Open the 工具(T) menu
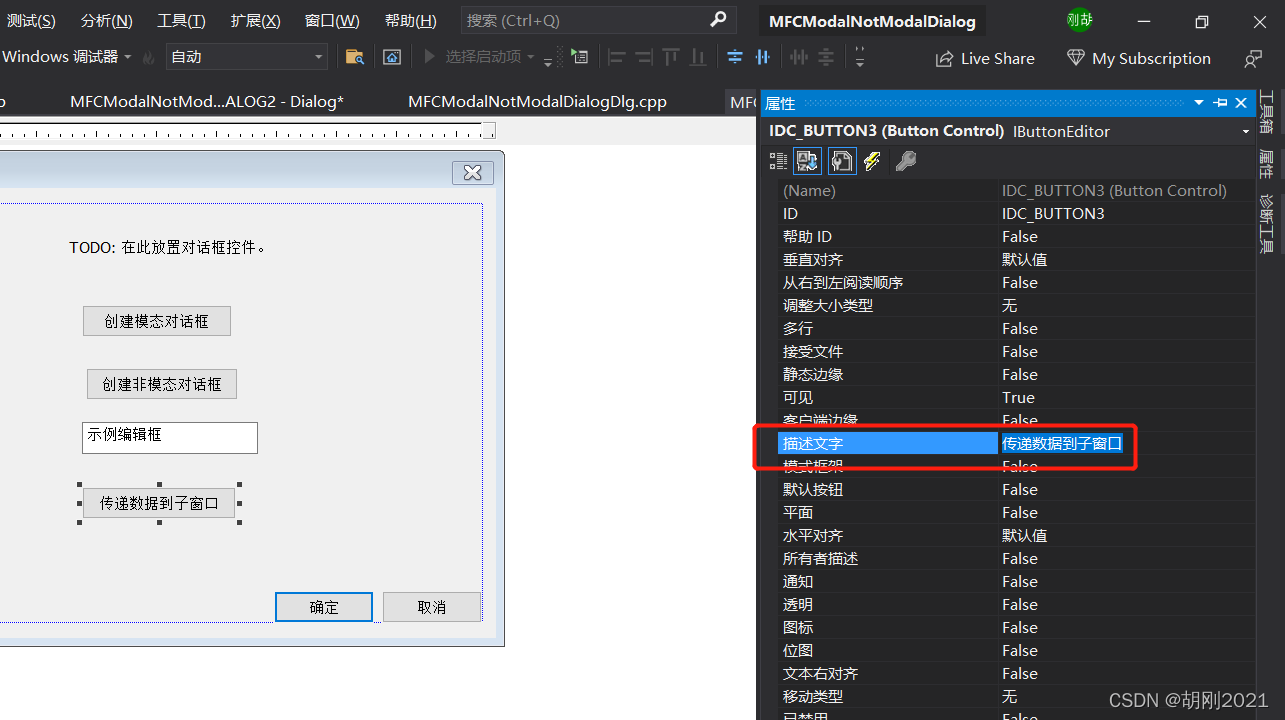The width and height of the screenshot is (1285, 720). 181,21
